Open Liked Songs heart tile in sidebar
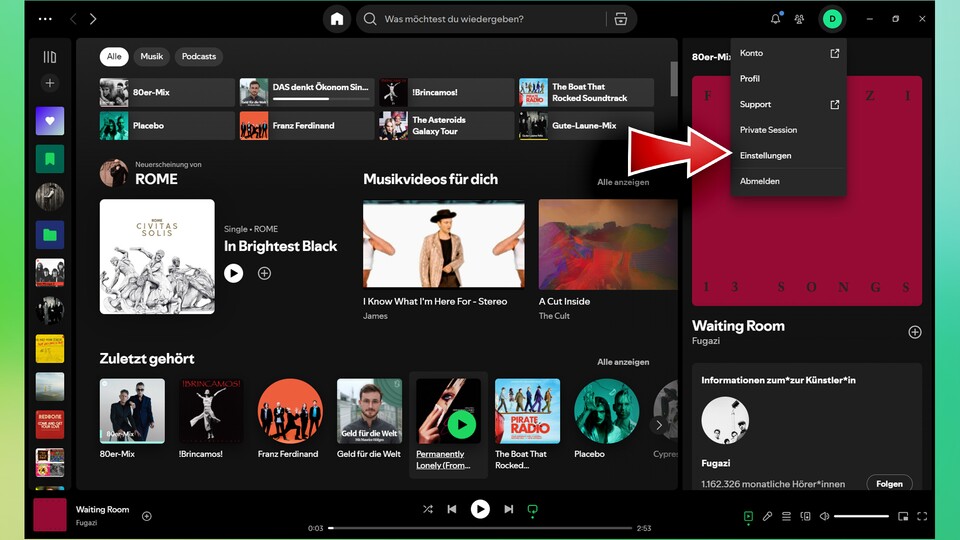The image size is (960, 540). point(50,121)
